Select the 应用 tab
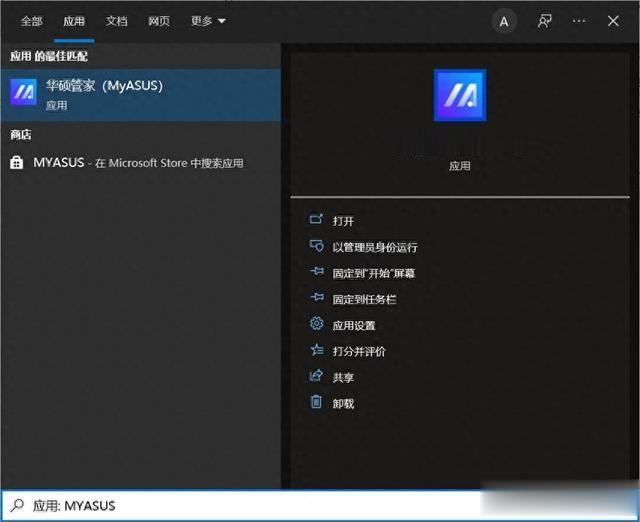 (74, 21)
